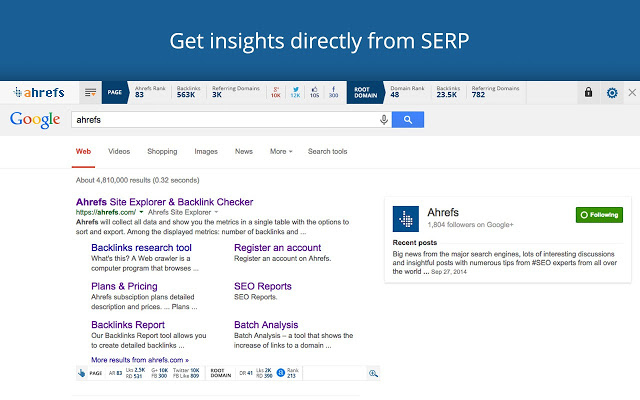Click the ahrefs logo in the toolbar

coord(39,93)
